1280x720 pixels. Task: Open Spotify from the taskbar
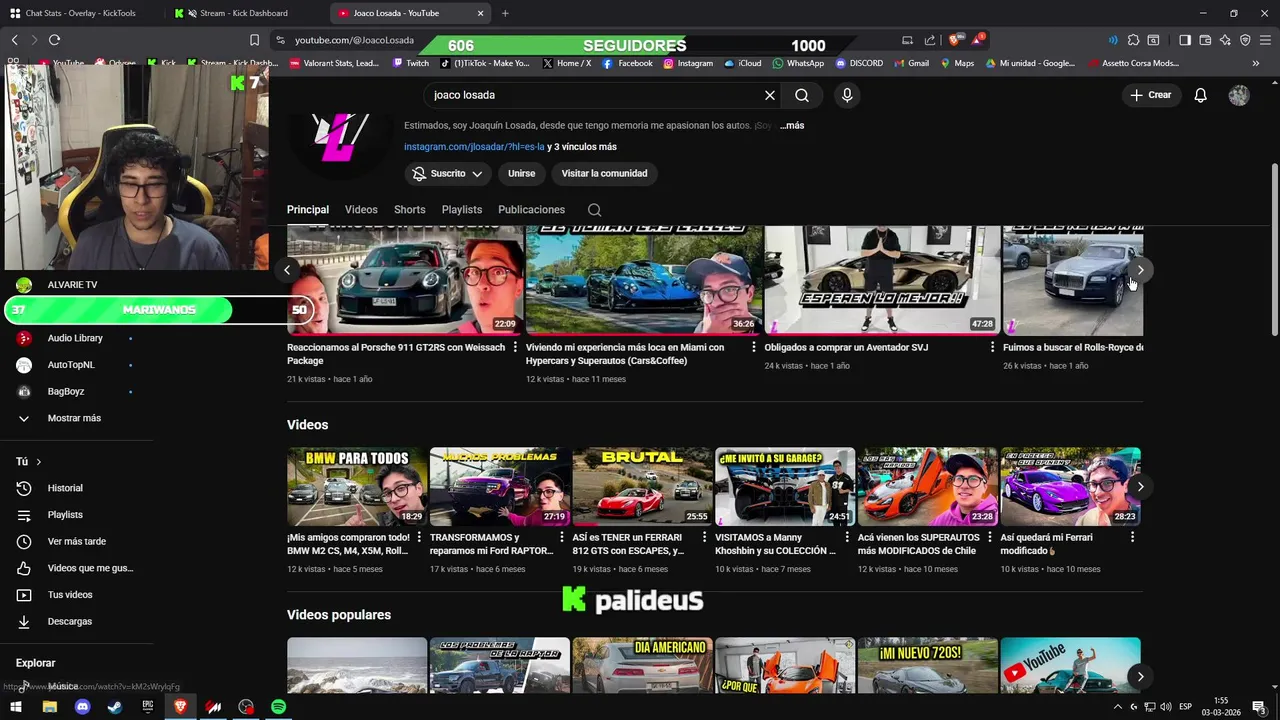278,707
